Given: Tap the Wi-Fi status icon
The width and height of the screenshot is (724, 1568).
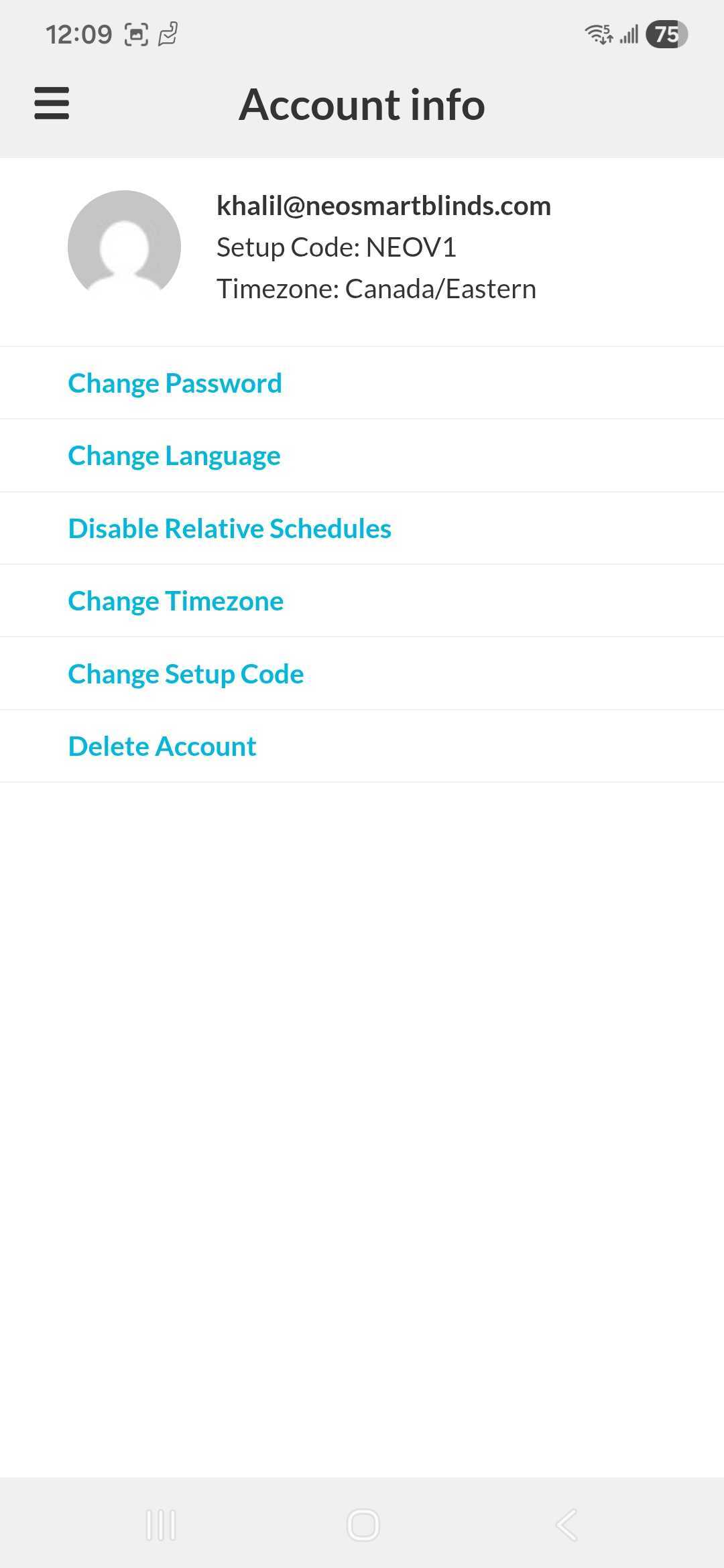Looking at the screenshot, I should click(x=599, y=34).
